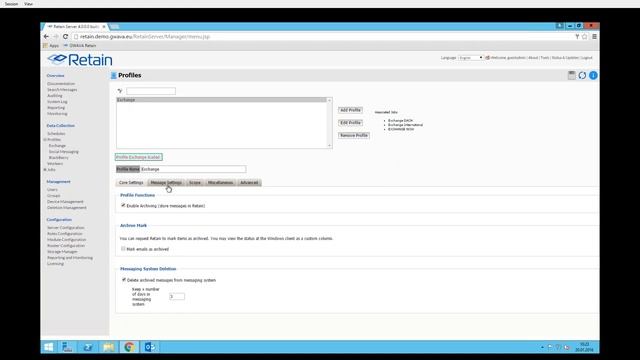Toggle Delete archived messages from messaging system
The width and height of the screenshot is (640, 360).
pyautogui.click(x=124, y=280)
